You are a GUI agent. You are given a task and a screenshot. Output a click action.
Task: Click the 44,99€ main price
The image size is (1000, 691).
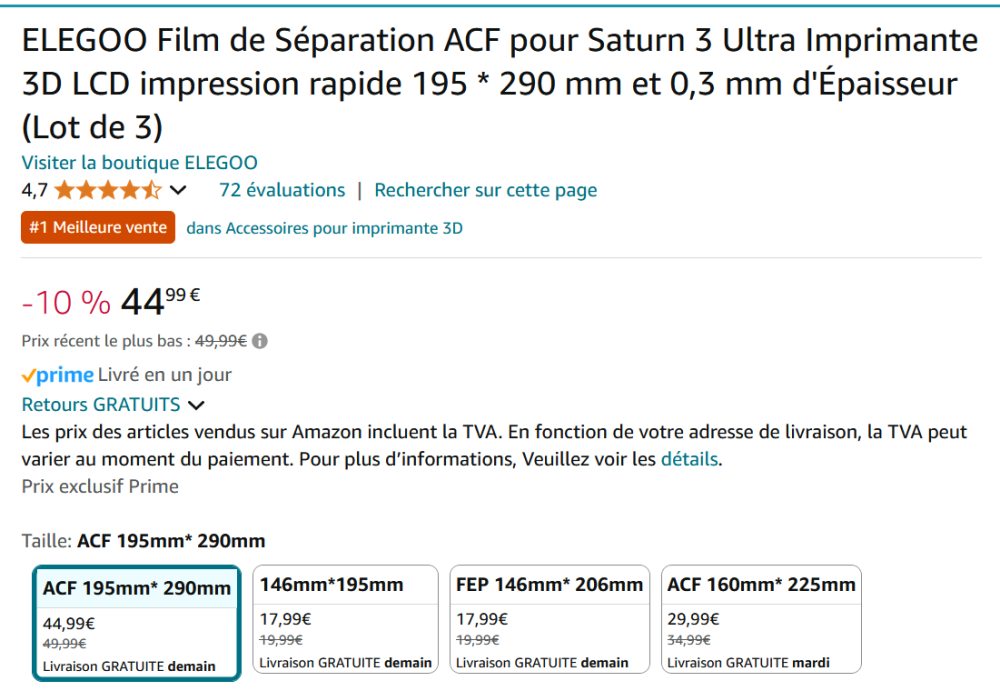pyautogui.click(x=160, y=301)
